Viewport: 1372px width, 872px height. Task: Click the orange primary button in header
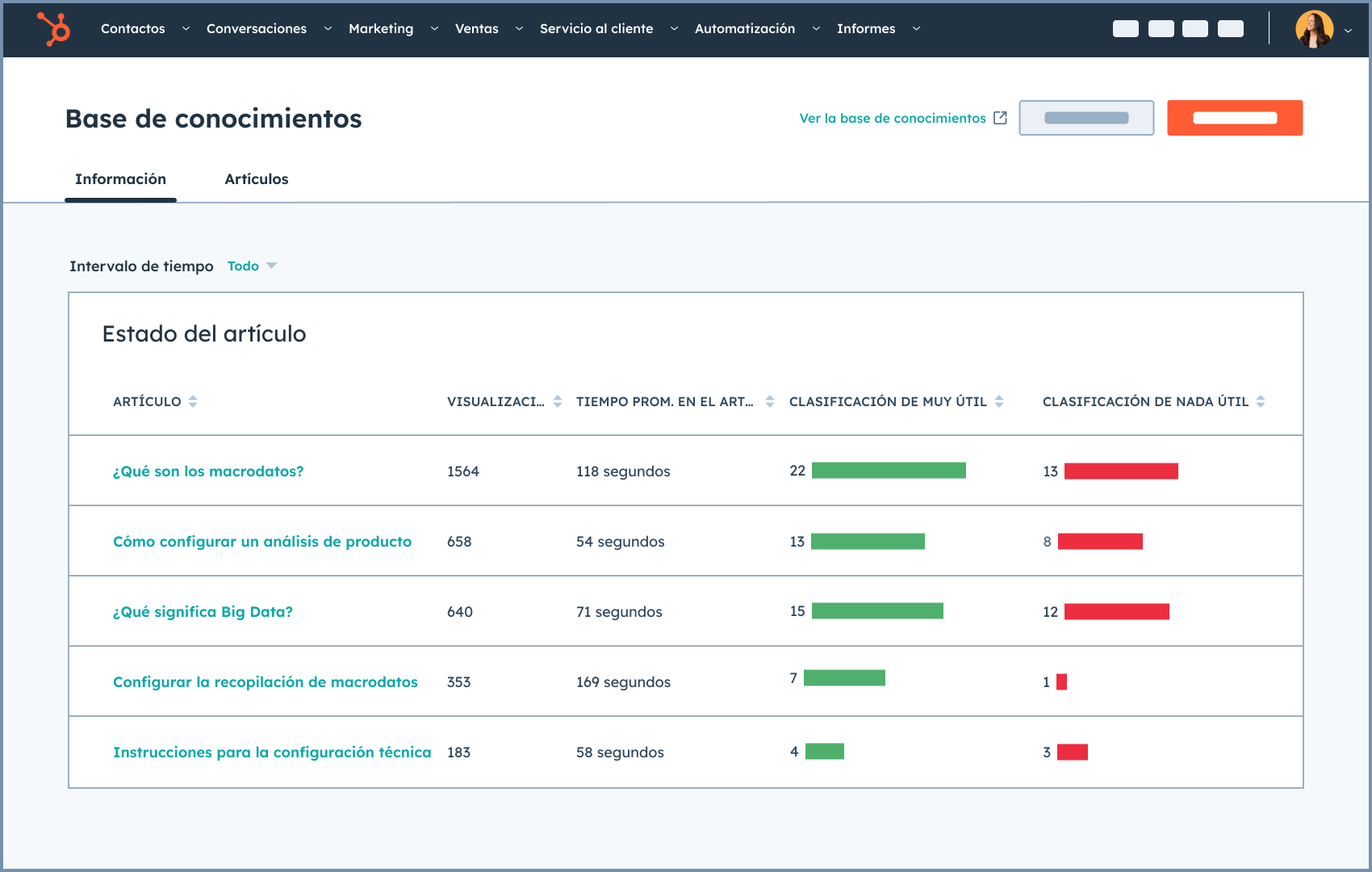click(x=1235, y=118)
